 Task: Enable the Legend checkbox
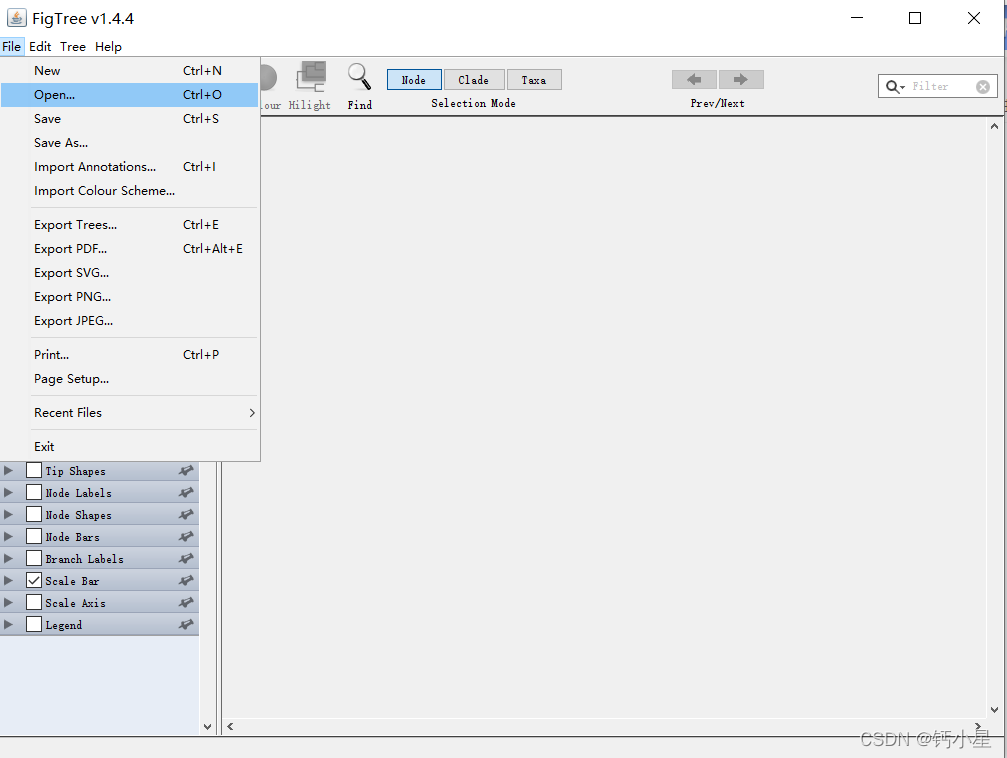[34, 624]
